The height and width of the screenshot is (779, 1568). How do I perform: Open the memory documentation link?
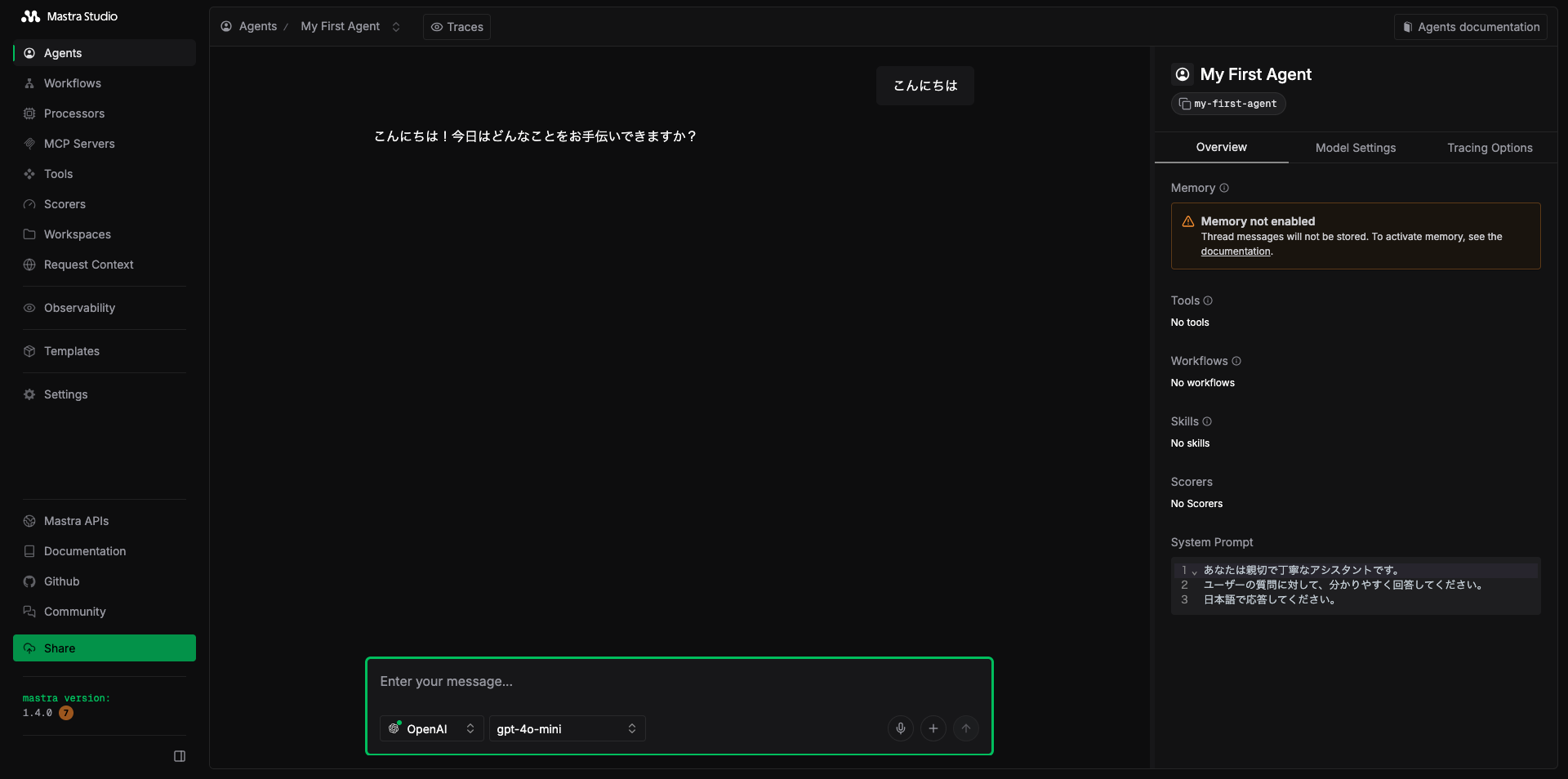1235,252
